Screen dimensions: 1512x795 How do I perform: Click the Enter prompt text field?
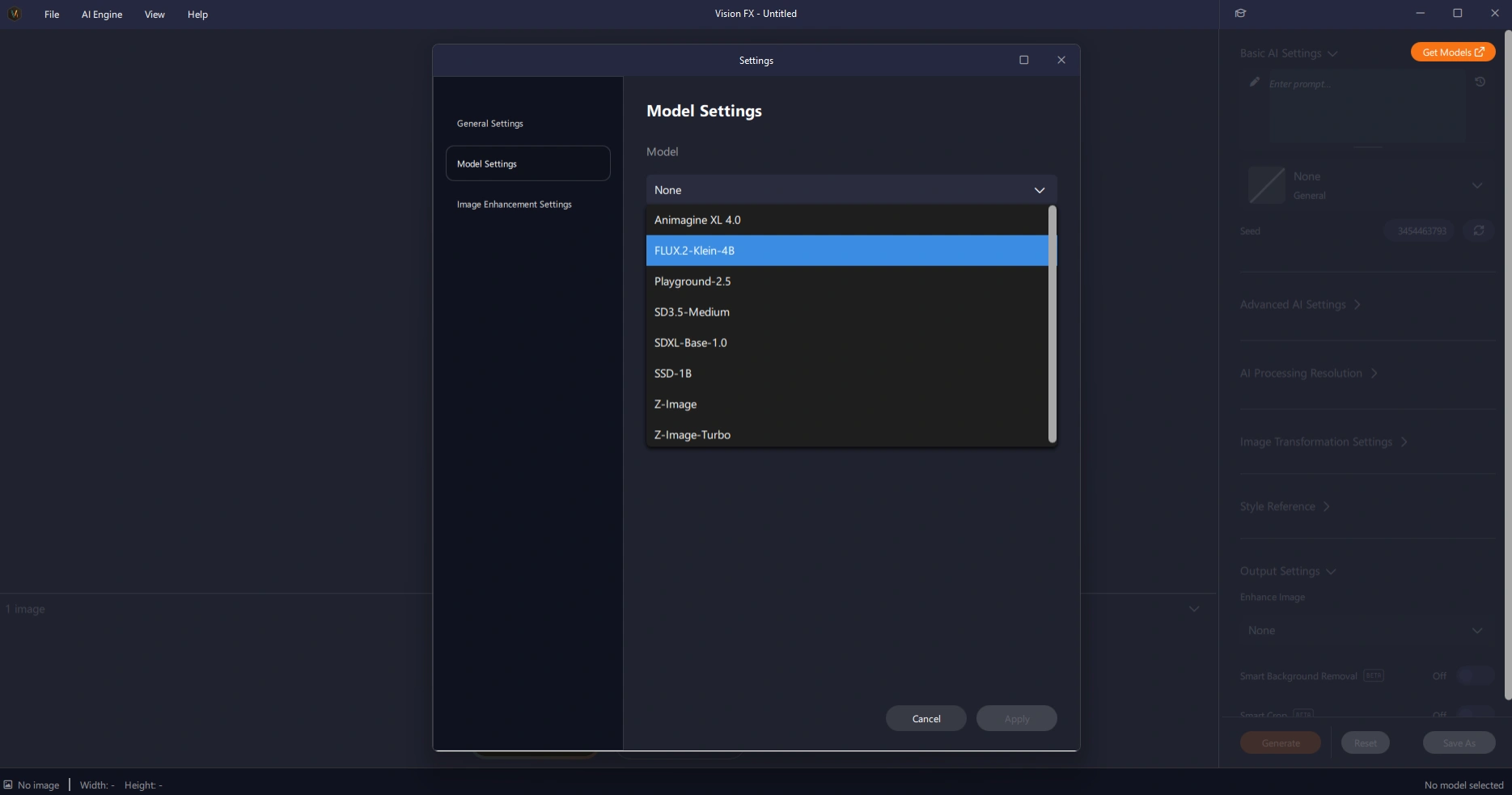click(1367, 107)
